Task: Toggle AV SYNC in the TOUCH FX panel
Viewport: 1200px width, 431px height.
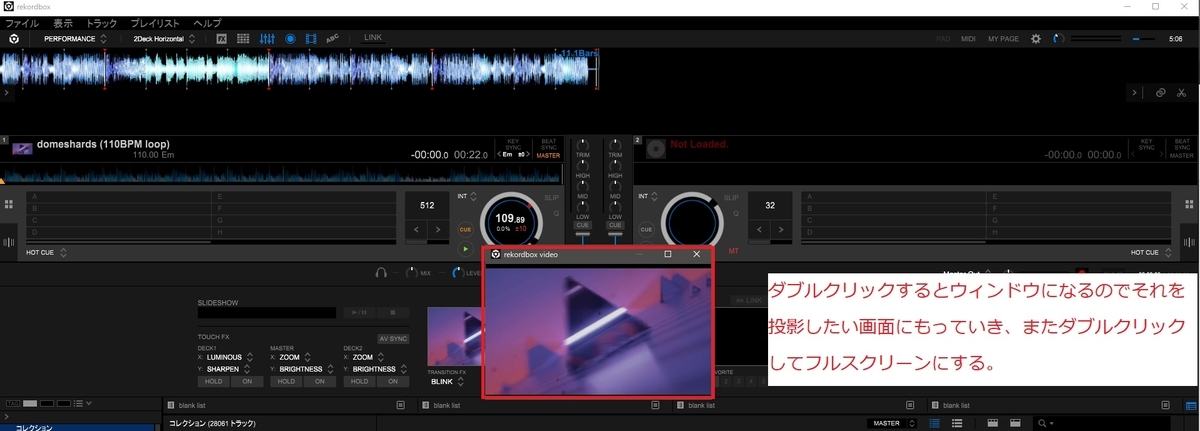Action: [393, 339]
